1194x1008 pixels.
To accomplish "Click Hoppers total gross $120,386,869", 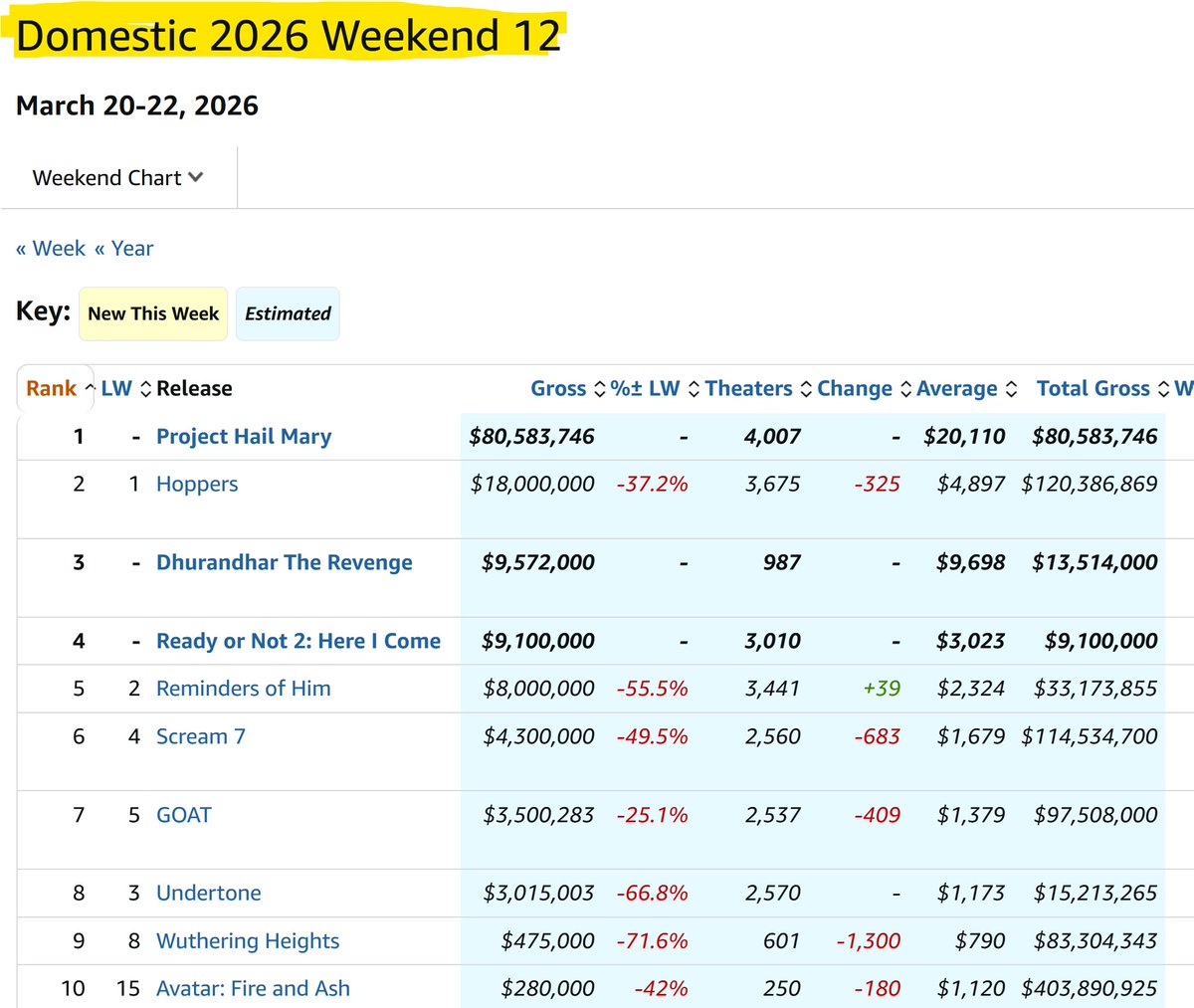I will coord(1090,485).
